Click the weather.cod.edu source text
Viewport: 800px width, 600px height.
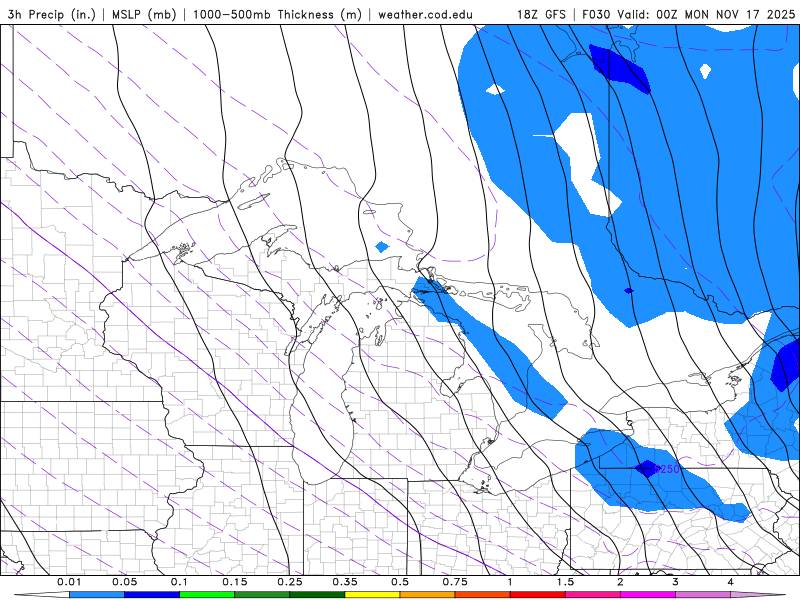[425, 15]
